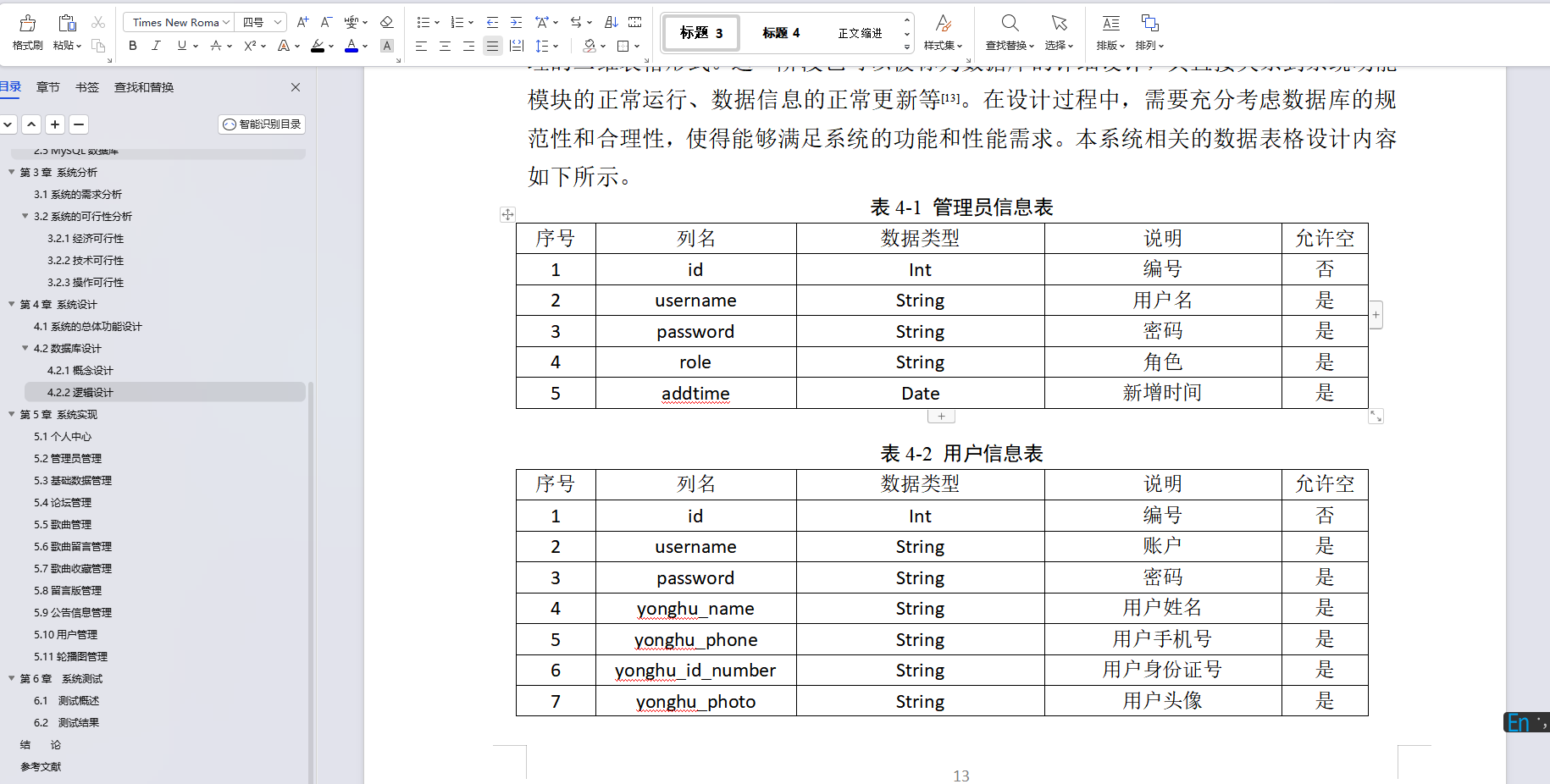
Task: Click the Underline U icon
Action: (x=181, y=46)
